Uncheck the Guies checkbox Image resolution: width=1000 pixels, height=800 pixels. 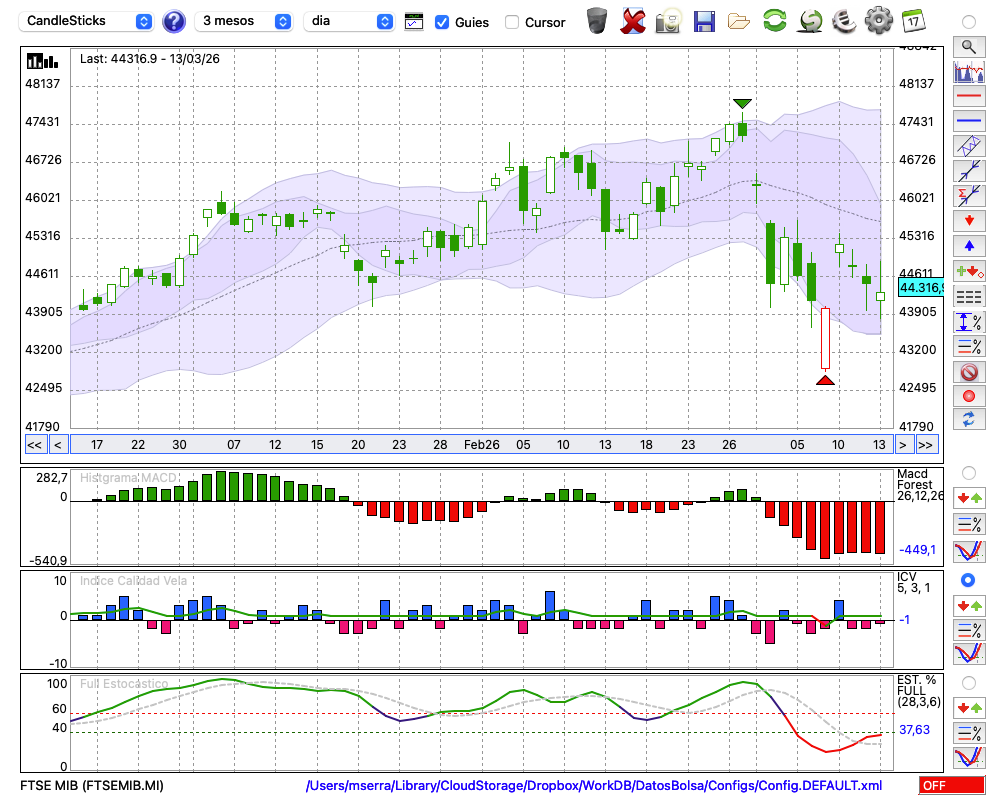point(441,22)
